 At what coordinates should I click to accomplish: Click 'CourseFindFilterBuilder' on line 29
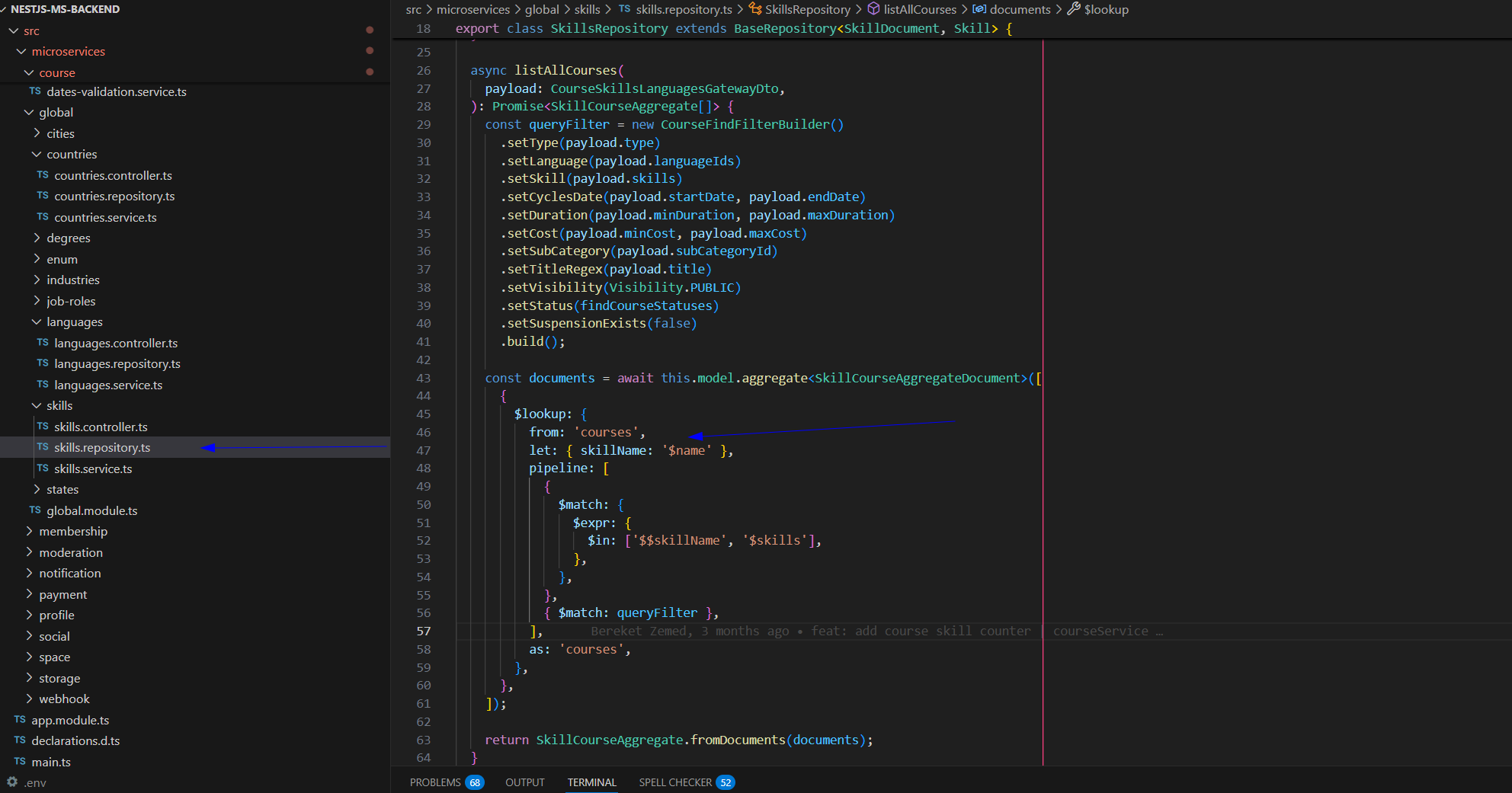pyautogui.click(x=745, y=124)
